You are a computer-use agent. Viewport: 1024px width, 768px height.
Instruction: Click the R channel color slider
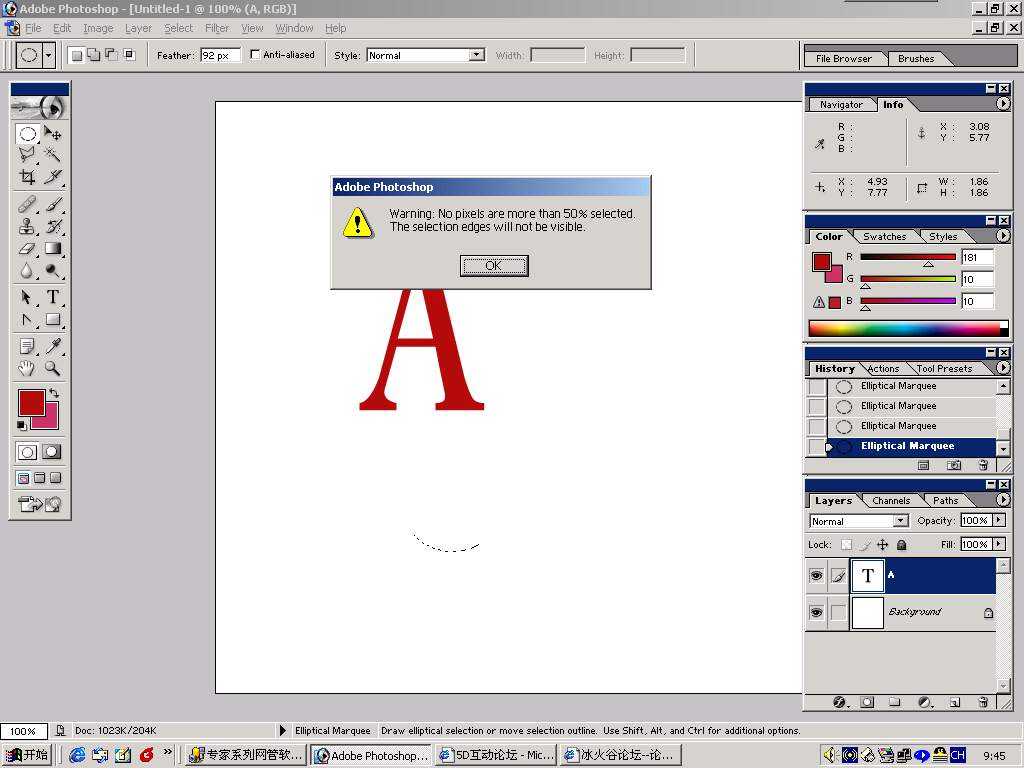[x=908, y=257]
